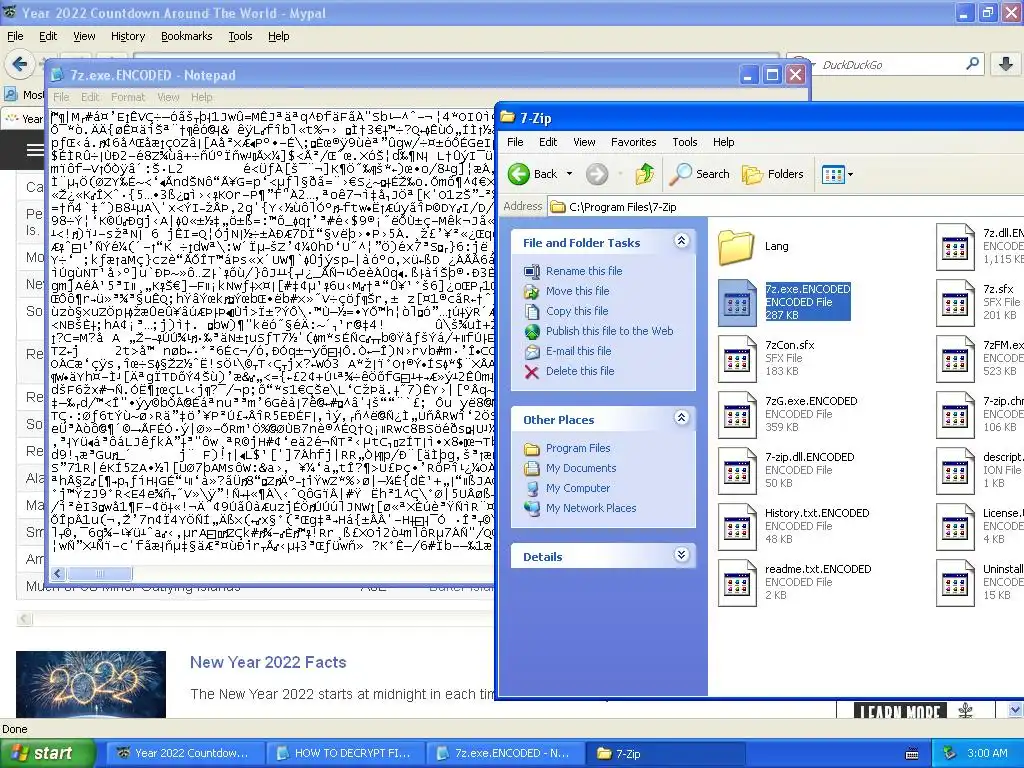
Task: Click the DuckDuckGo search field in Mypal
Action: point(891,65)
